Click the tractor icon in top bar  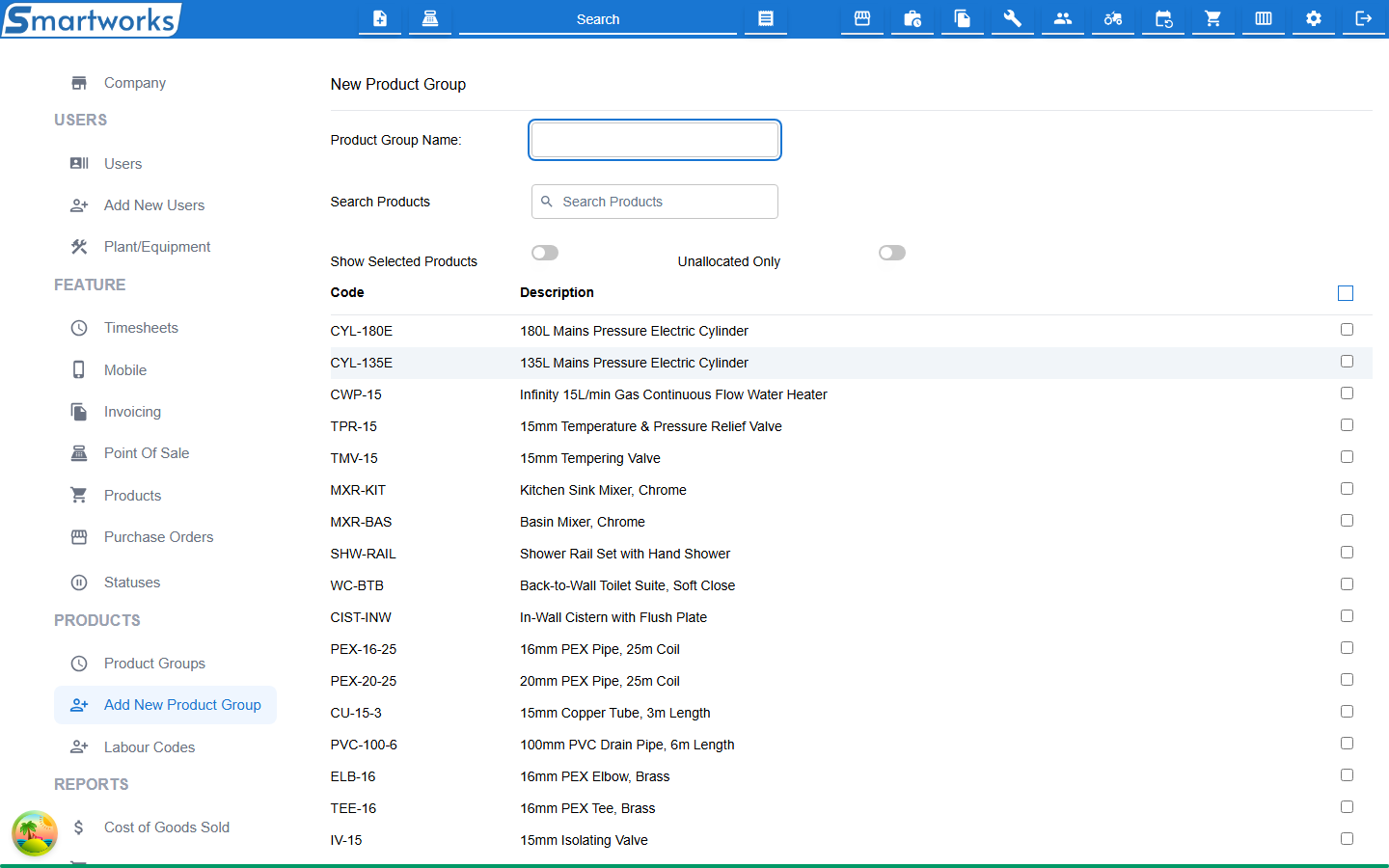tap(1113, 18)
